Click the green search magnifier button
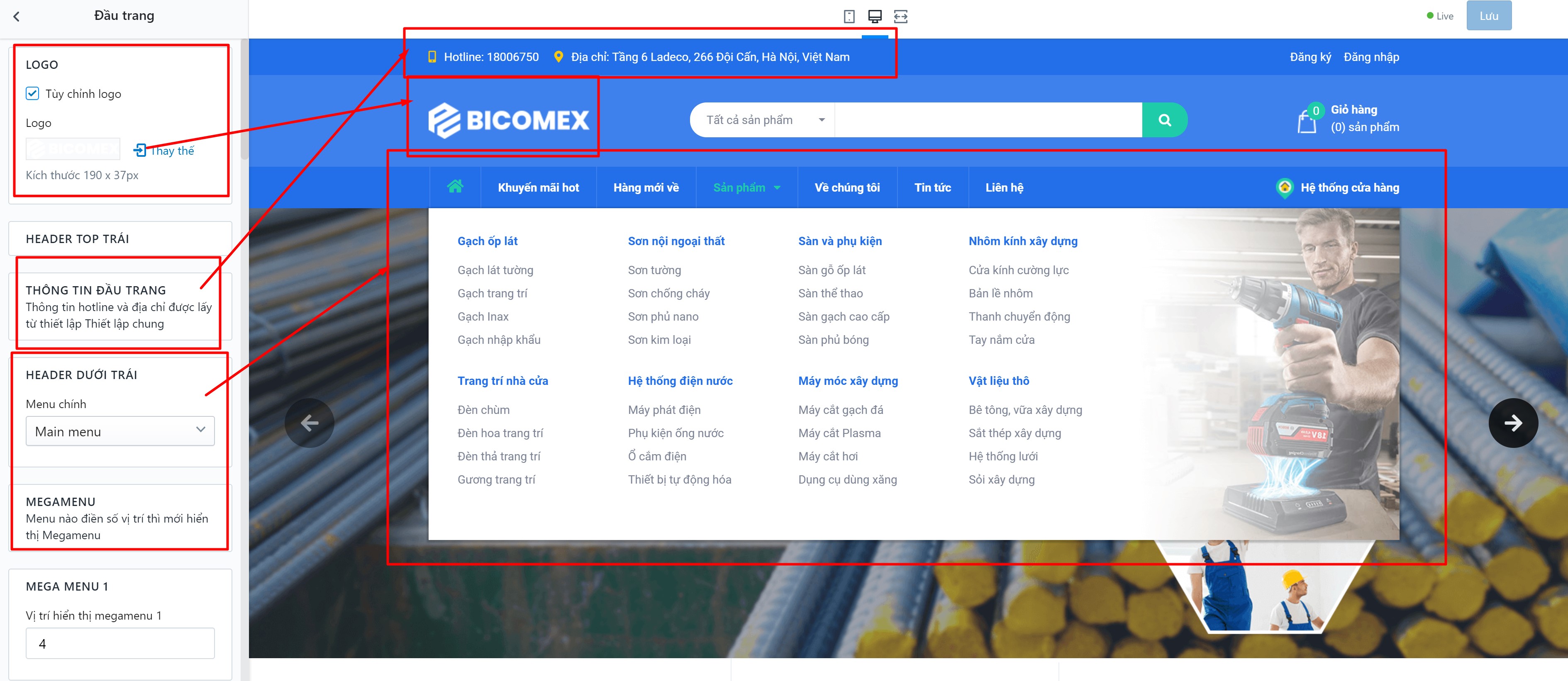Viewport: 1568px width, 681px height. [1164, 120]
